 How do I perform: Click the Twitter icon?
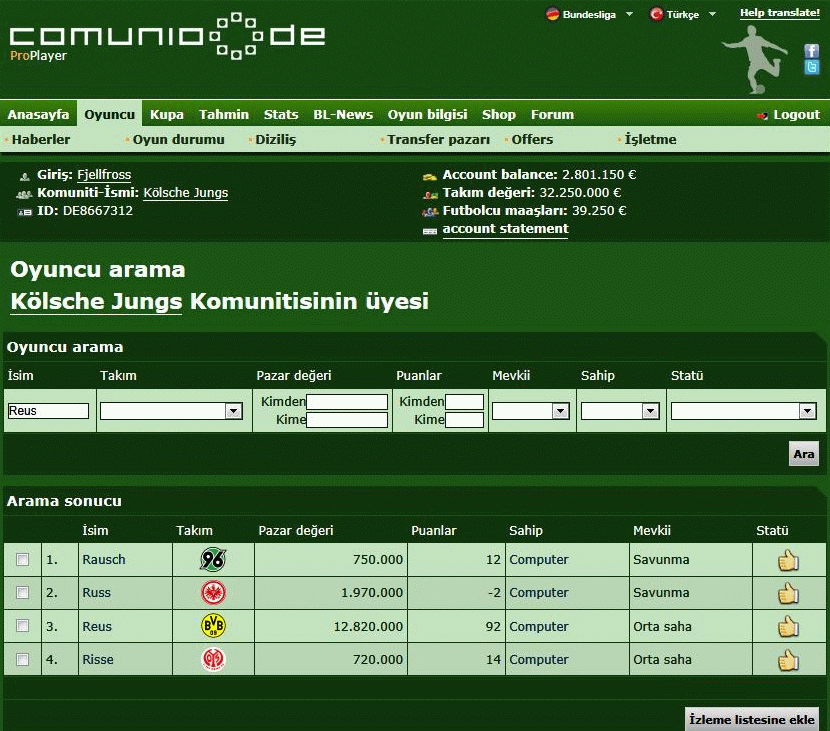812,68
